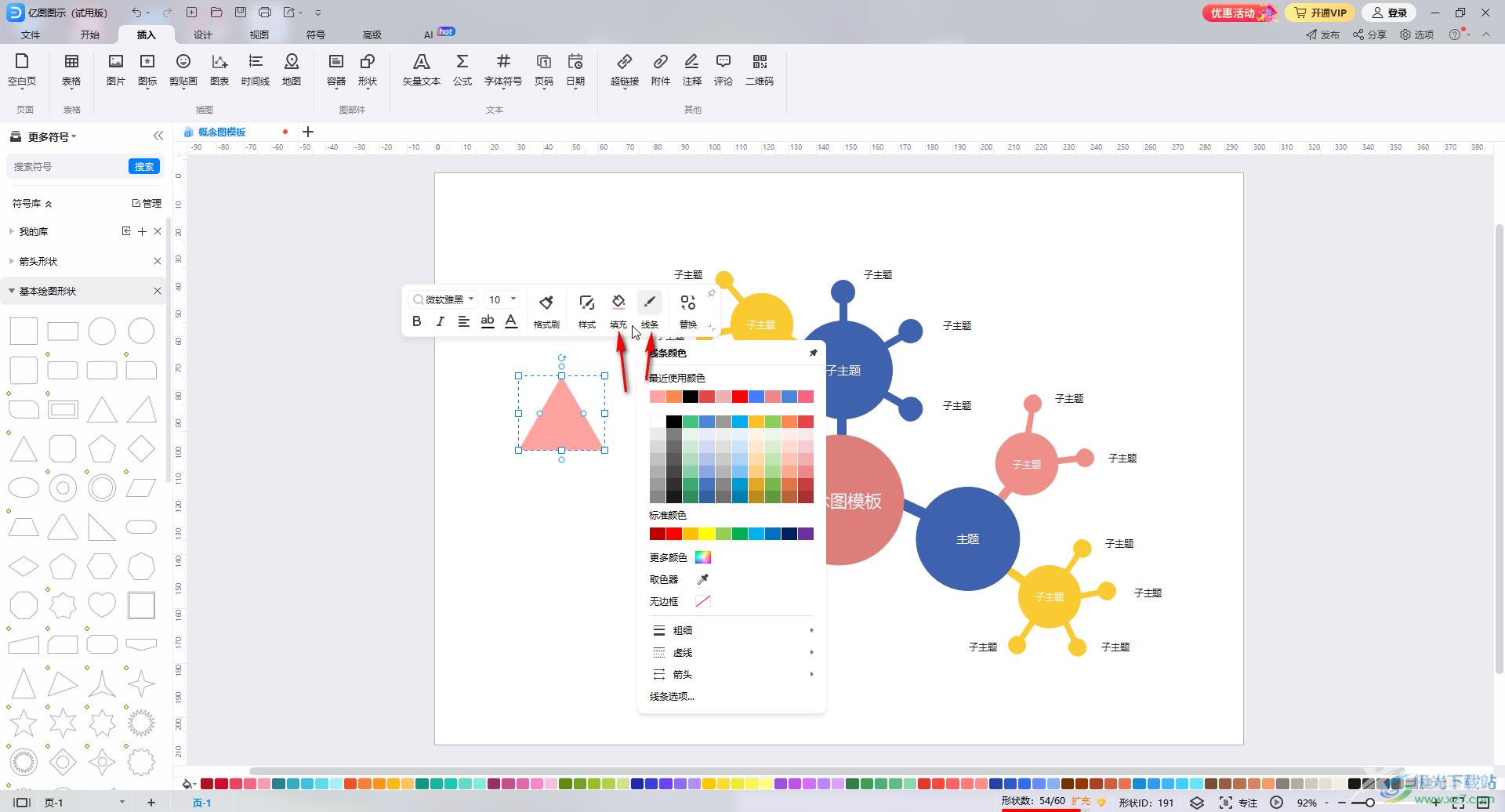Expand arrow (箭头) submenu
Viewport: 1505px width, 812px height.
coord(731,674)
